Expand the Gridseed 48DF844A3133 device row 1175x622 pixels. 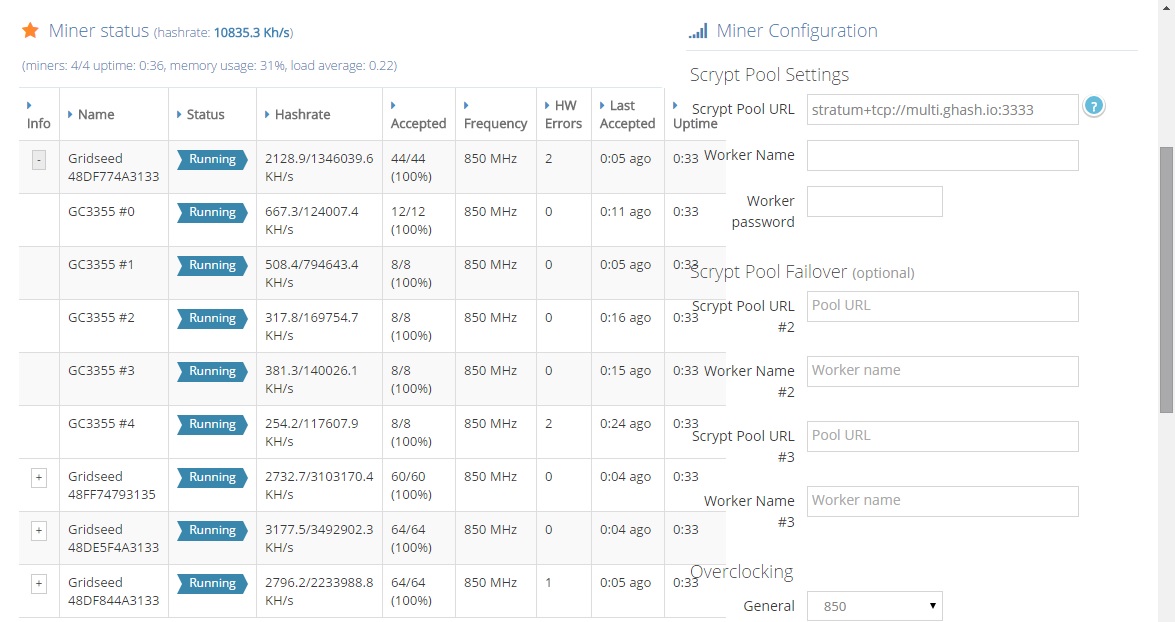(x=39, y=584)
